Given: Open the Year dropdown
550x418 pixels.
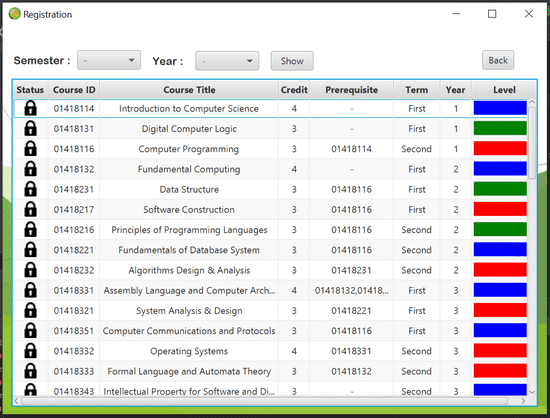Looking at the screenshot, I should click(227, 61).
